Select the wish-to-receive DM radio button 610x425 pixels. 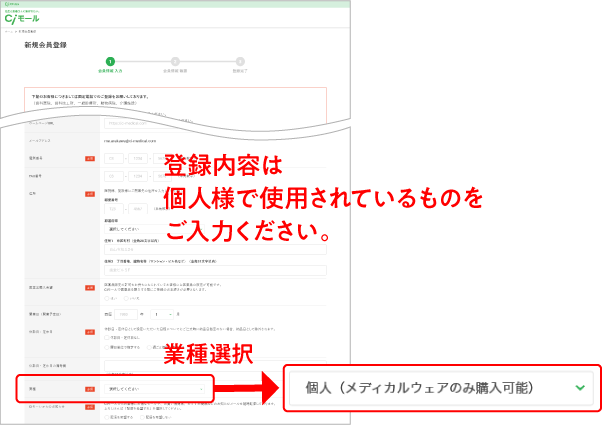coord(107,417)
